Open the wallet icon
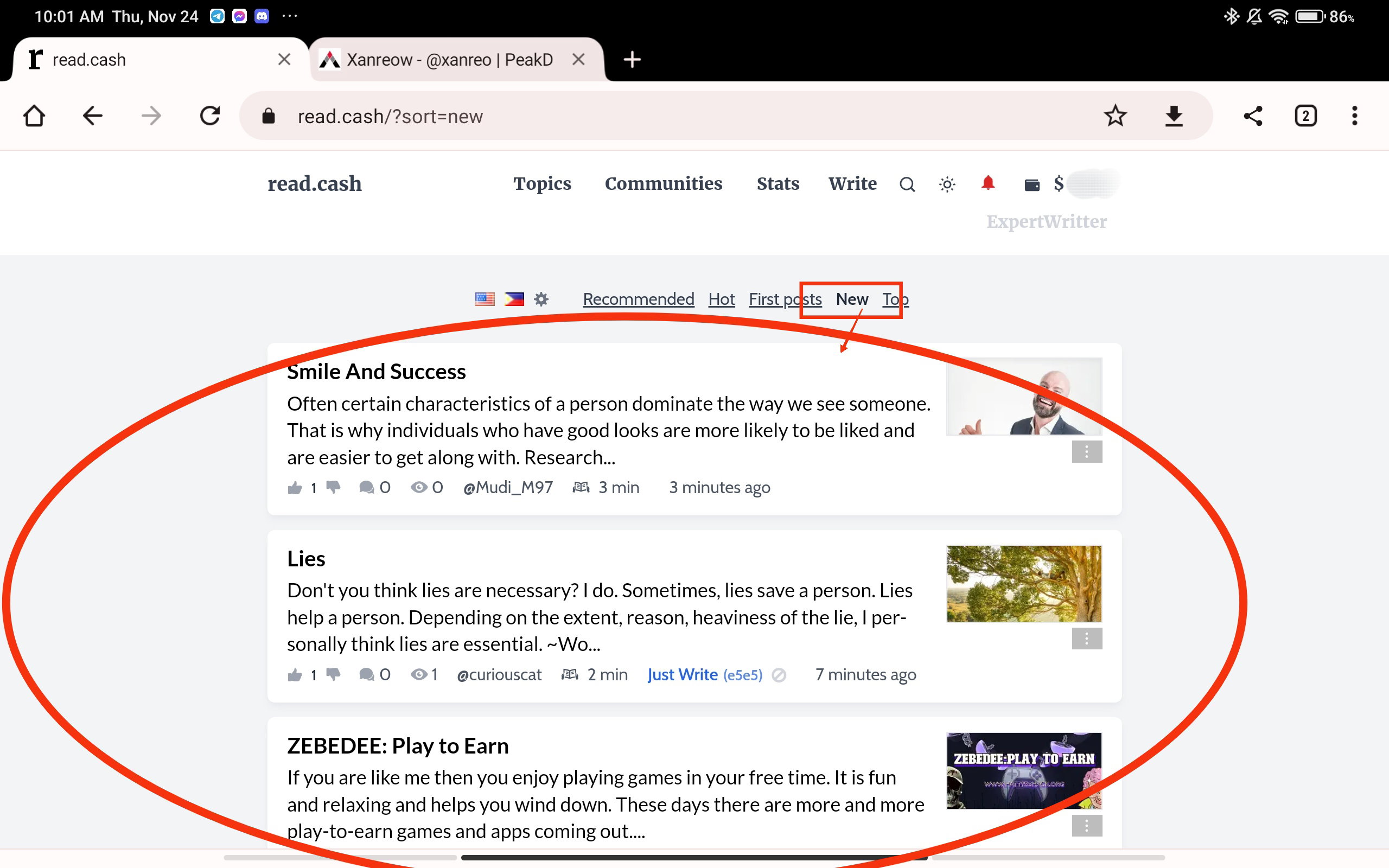This screenshot has width=1389, height=868. click(1032, 184)
